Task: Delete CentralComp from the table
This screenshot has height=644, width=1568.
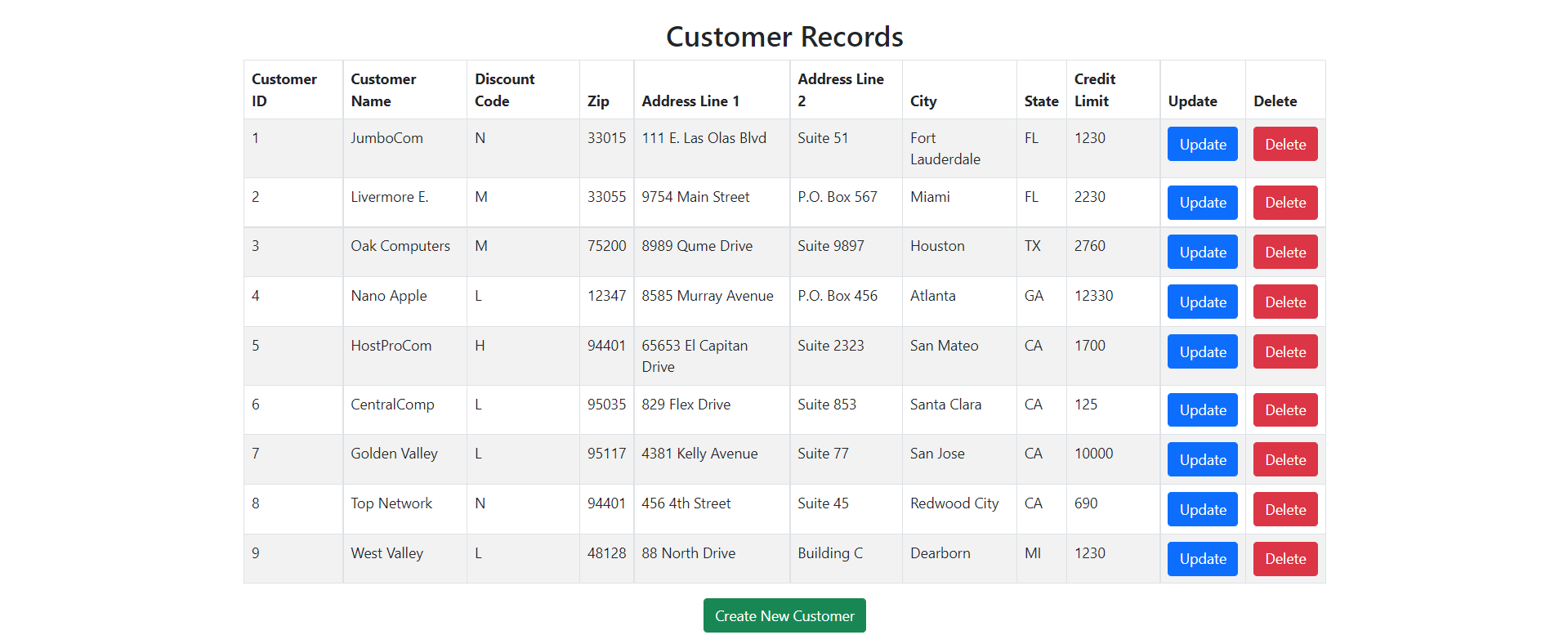Action: 1284,410
